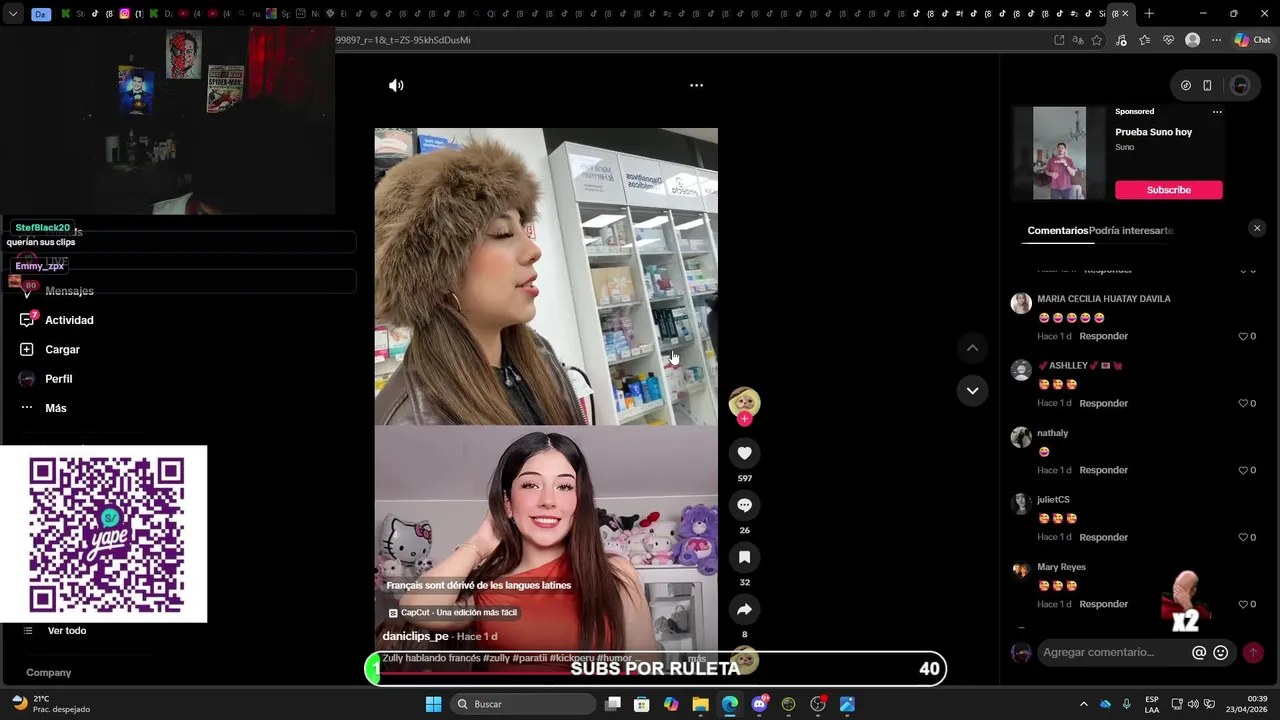Viewport: 1280px width, 720px height.
Task: Go to previous video with up arrow
Action: pyautogui.click(x=972, y=348)
